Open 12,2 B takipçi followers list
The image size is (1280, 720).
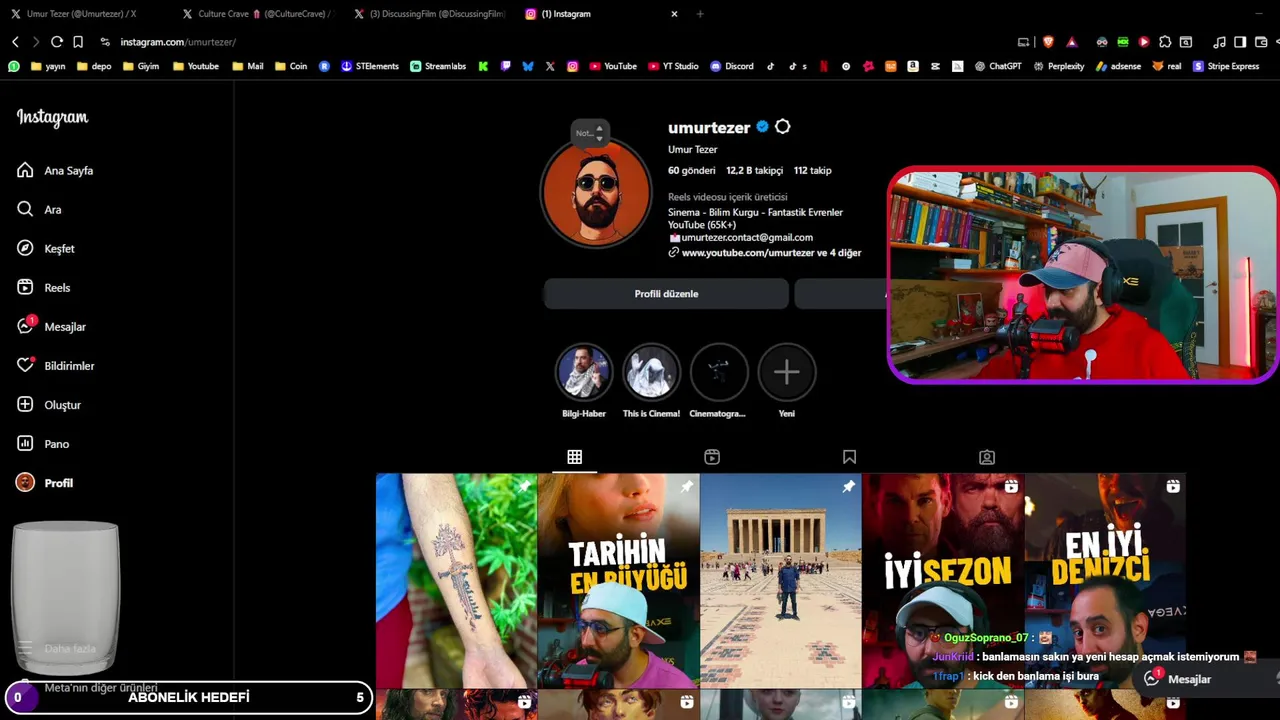pyautogui.click(x=754, y=171)
